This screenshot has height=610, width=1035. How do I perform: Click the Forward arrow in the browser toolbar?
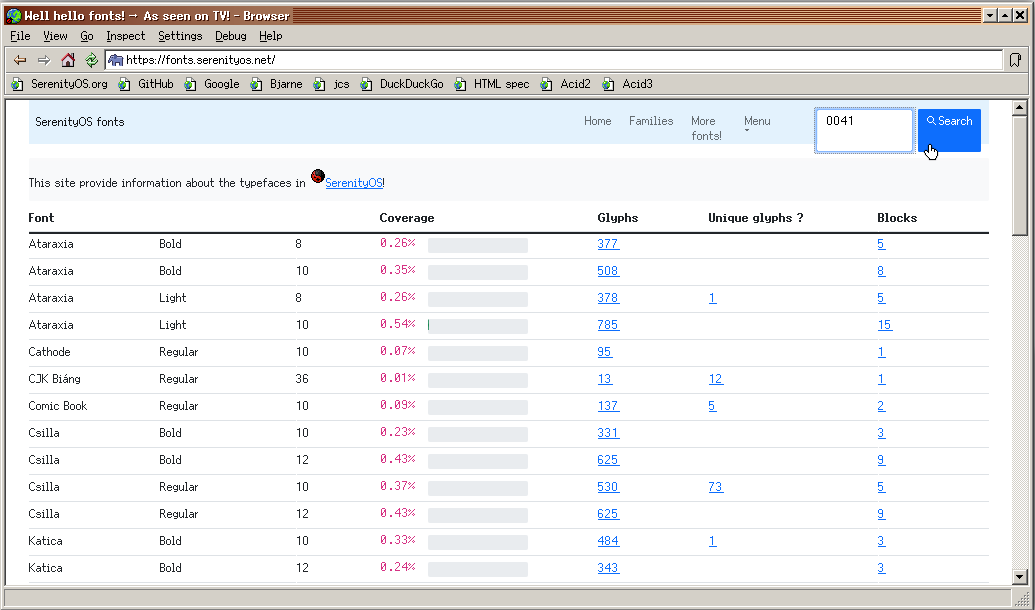click(44, 60)
